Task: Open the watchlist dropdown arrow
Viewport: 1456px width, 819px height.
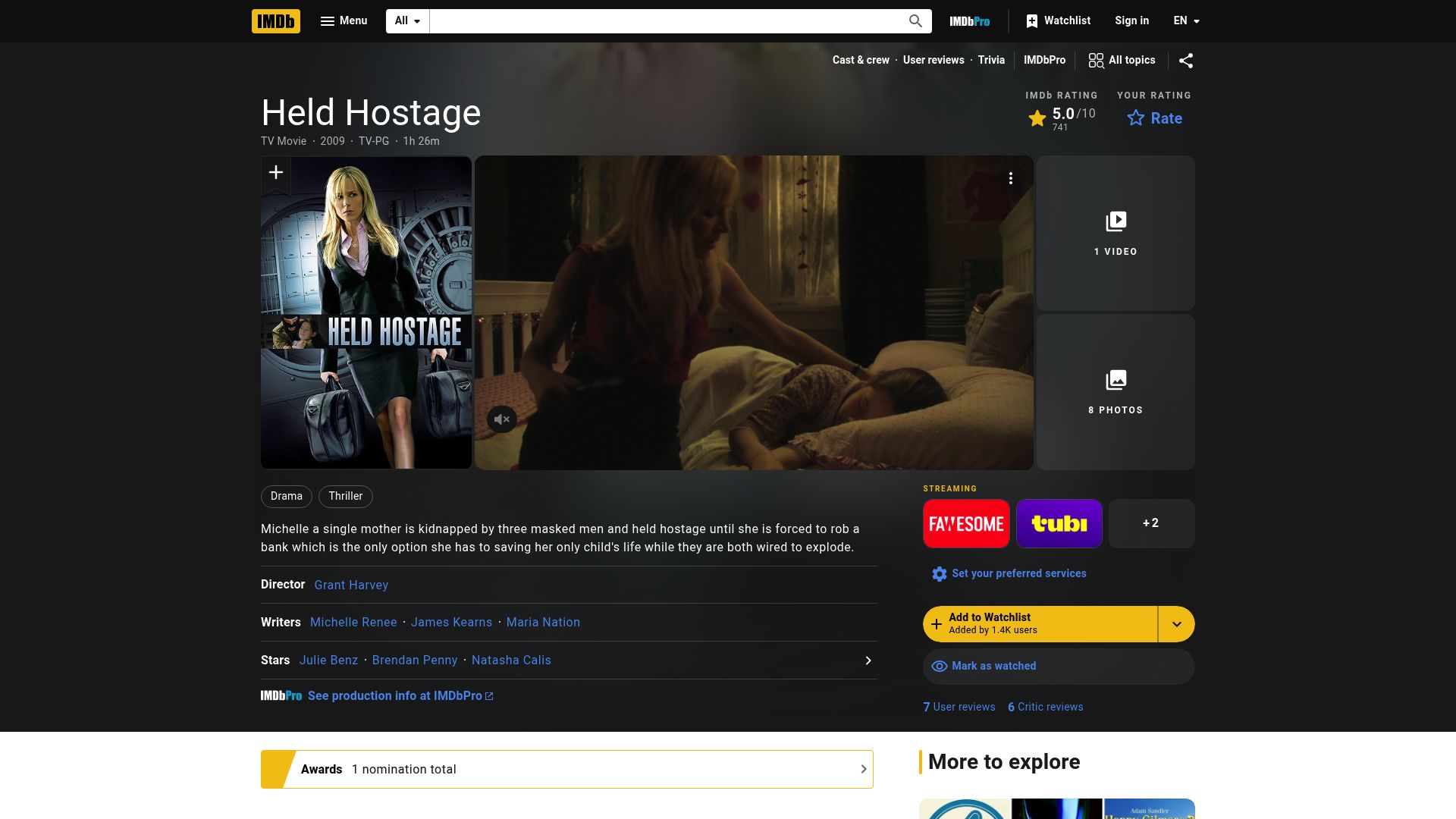Action: [x=1177, y=624]
